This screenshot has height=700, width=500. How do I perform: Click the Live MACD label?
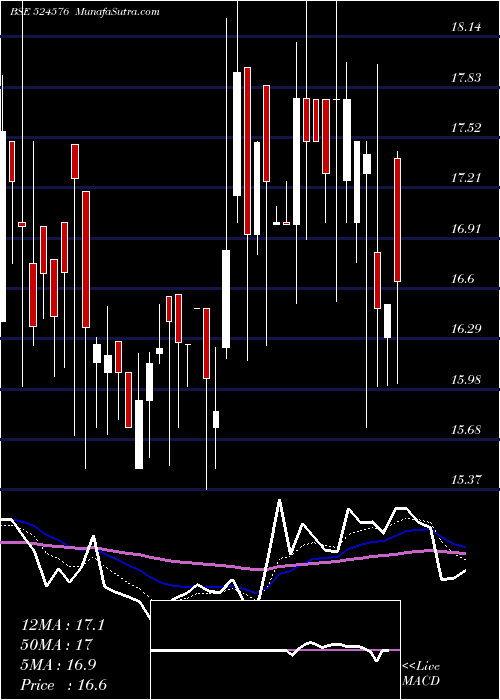[421, 674]
